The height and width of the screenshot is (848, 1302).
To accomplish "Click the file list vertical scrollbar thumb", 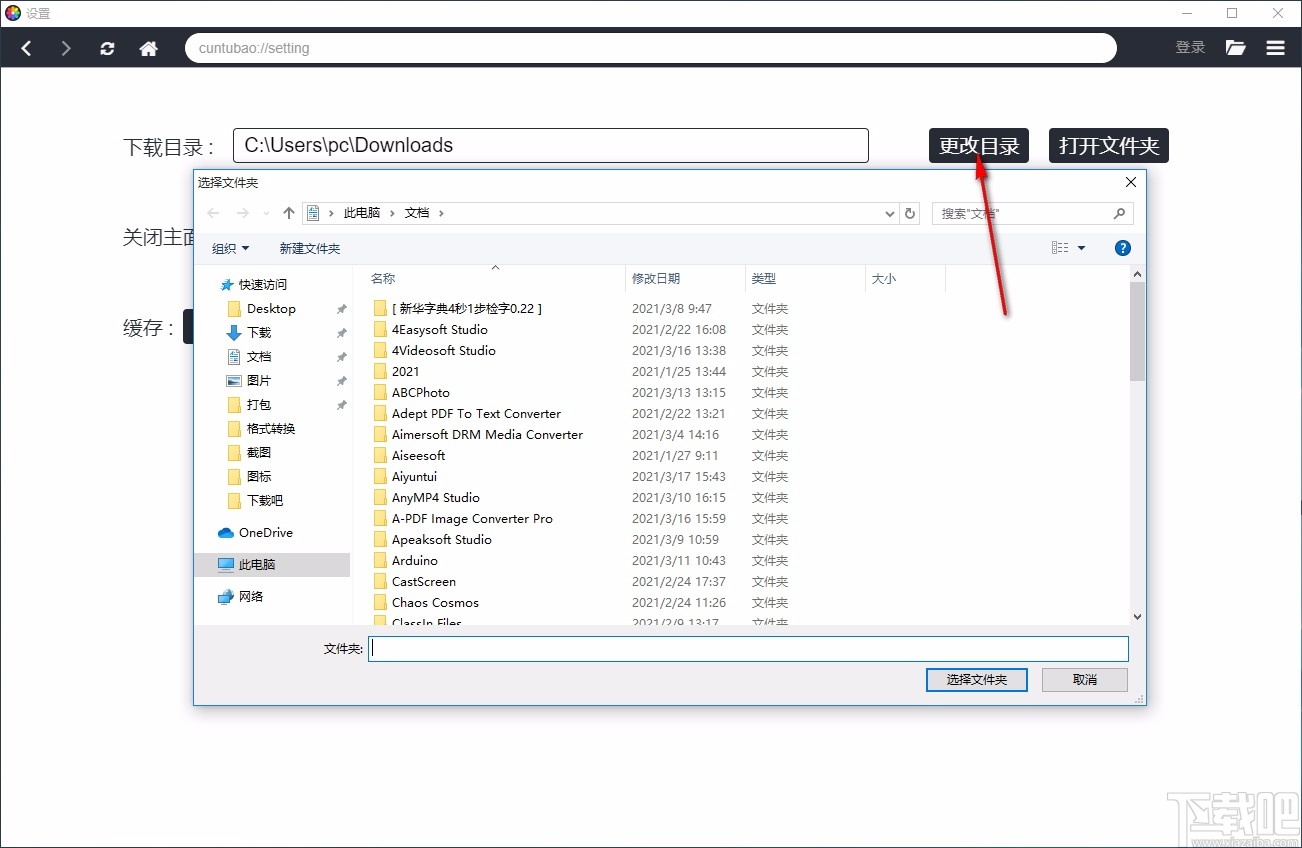I will [1137, 331].
